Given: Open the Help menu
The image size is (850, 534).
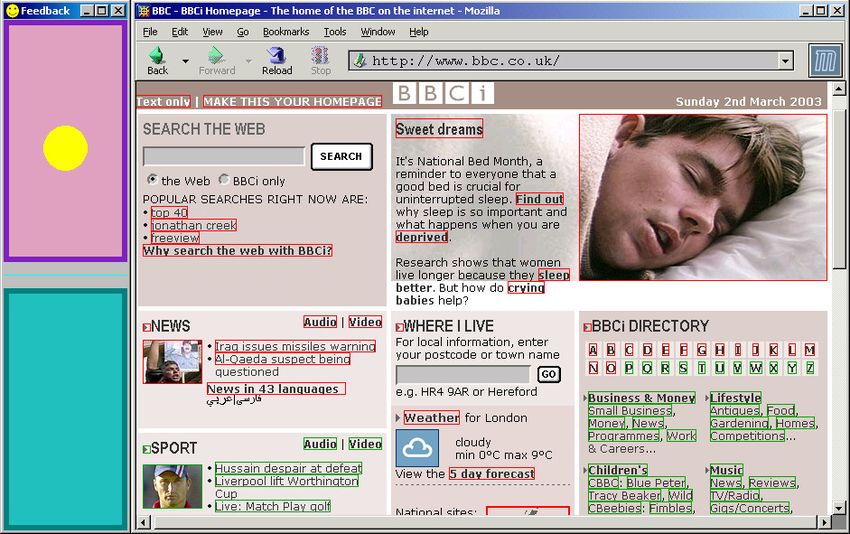Looking at the screenshot, I should point(418,32).
